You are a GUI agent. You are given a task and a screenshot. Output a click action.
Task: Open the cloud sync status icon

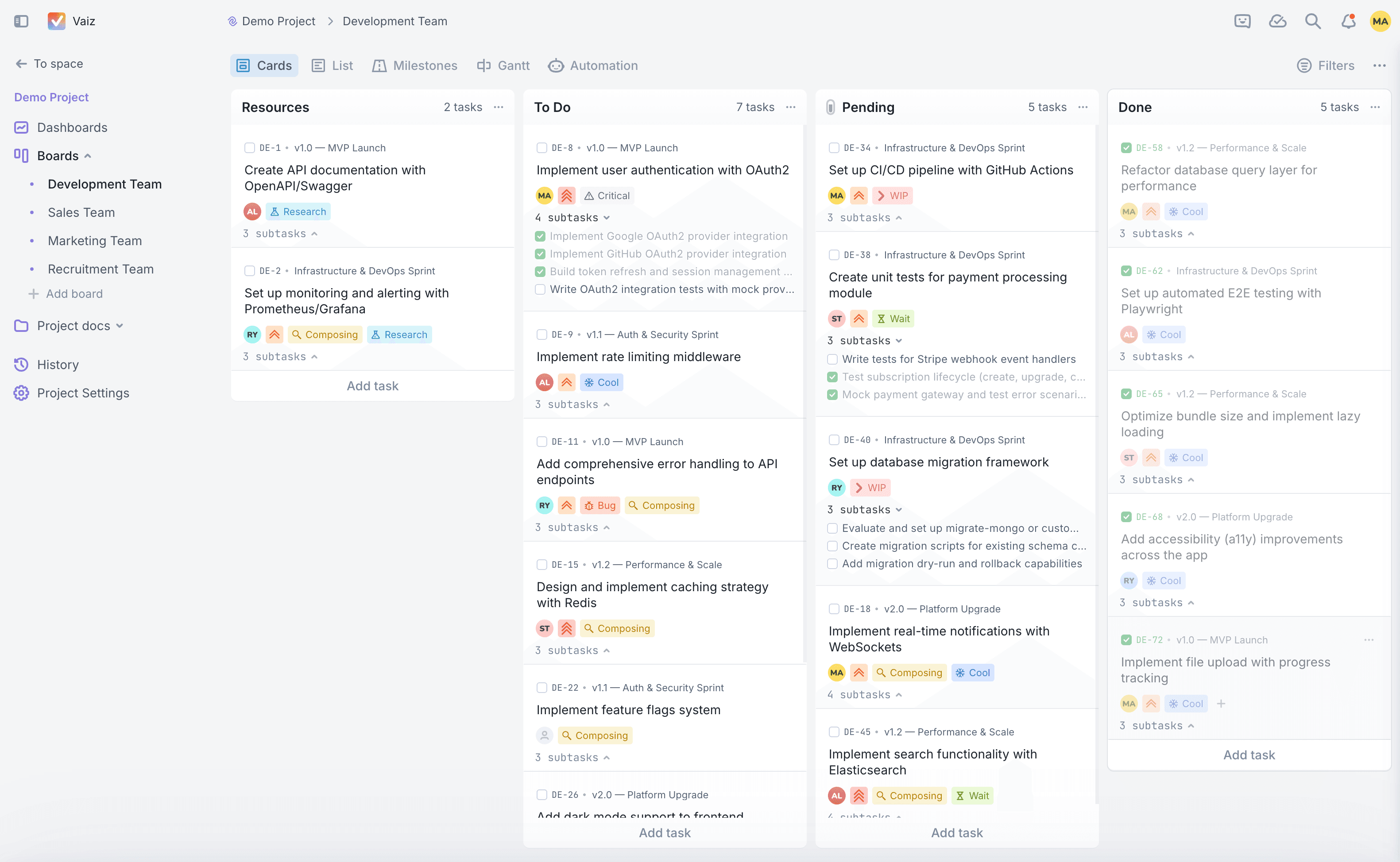tap(1277, 21)
